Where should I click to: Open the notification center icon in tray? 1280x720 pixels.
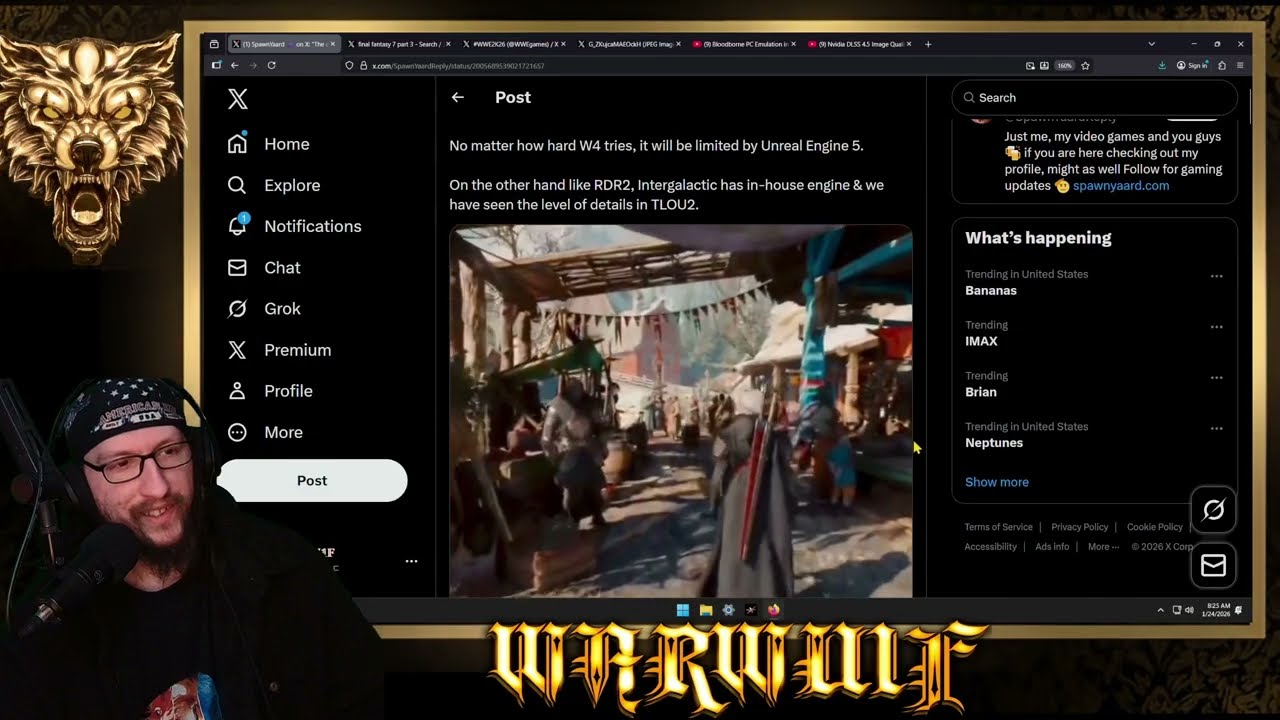point(1238,610)
